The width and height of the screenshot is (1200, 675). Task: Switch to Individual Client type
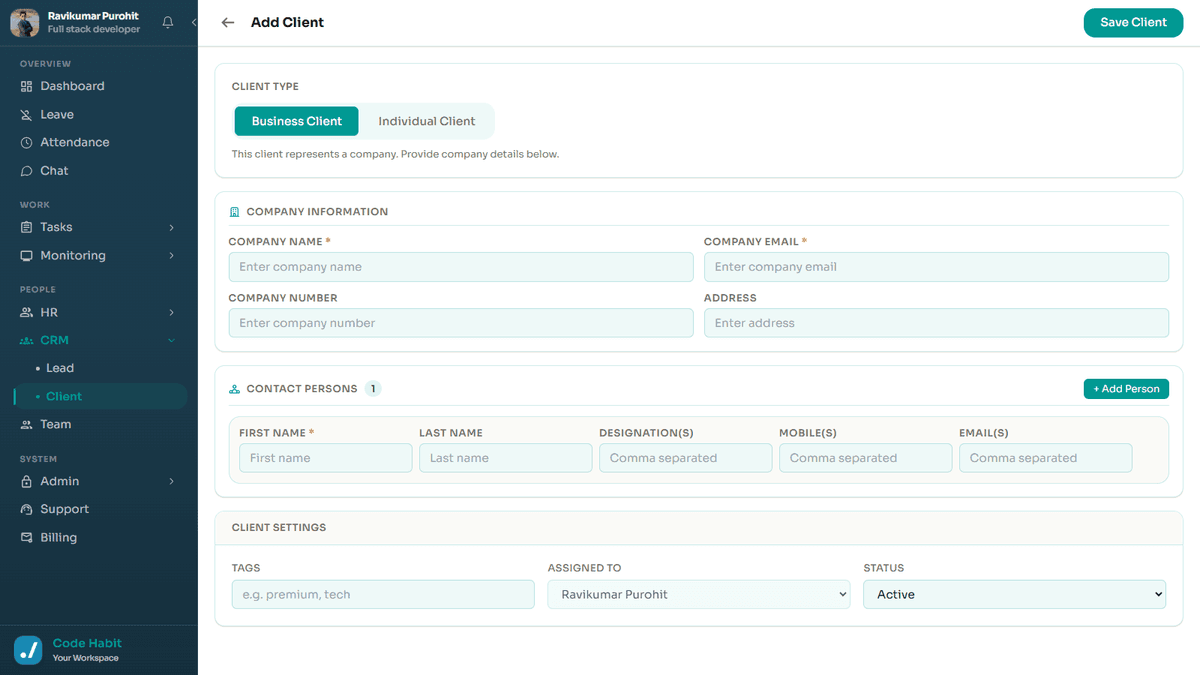427,121
